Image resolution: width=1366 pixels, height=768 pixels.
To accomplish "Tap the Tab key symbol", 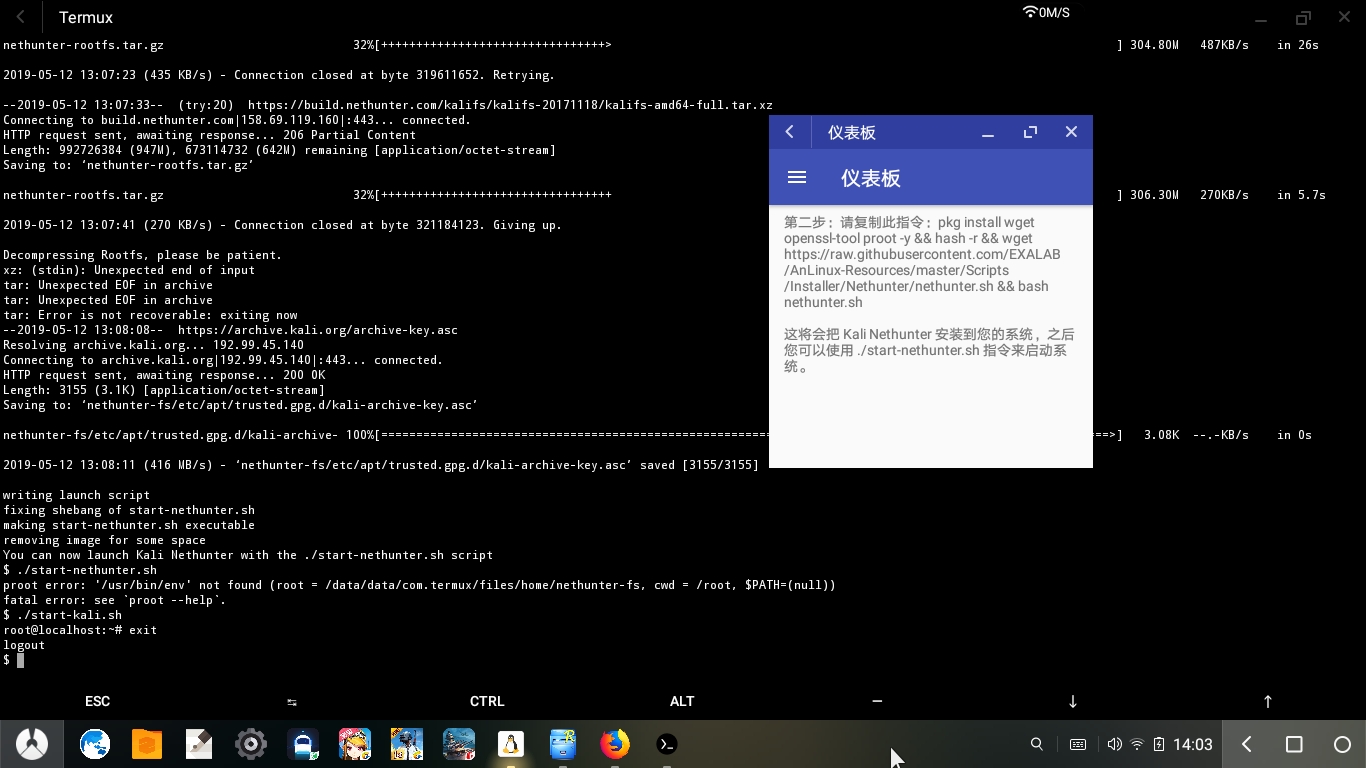I will (x=292, y=702).
